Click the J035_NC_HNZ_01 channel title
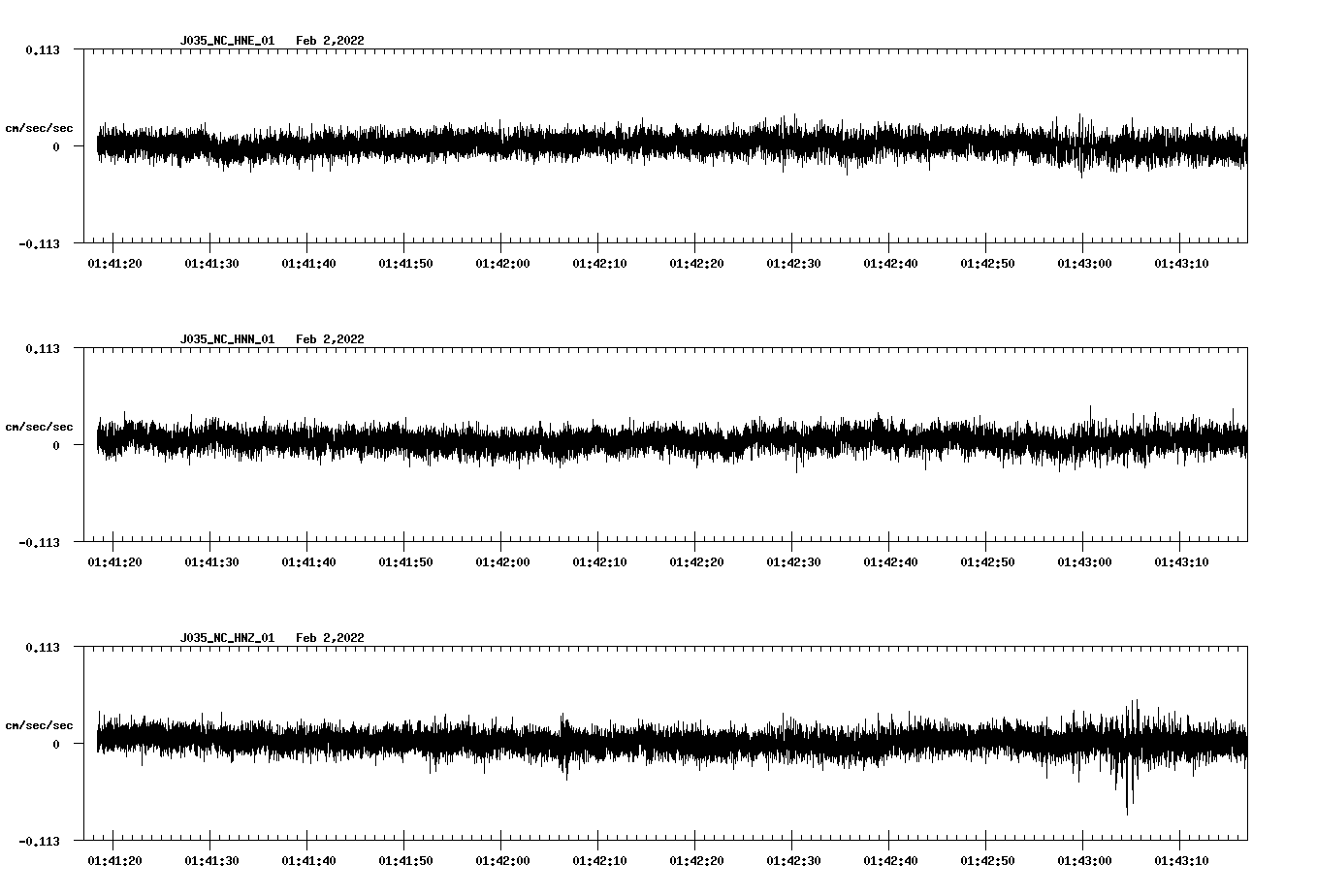This screenshot has width=1317, height=896. coord(227,638)
